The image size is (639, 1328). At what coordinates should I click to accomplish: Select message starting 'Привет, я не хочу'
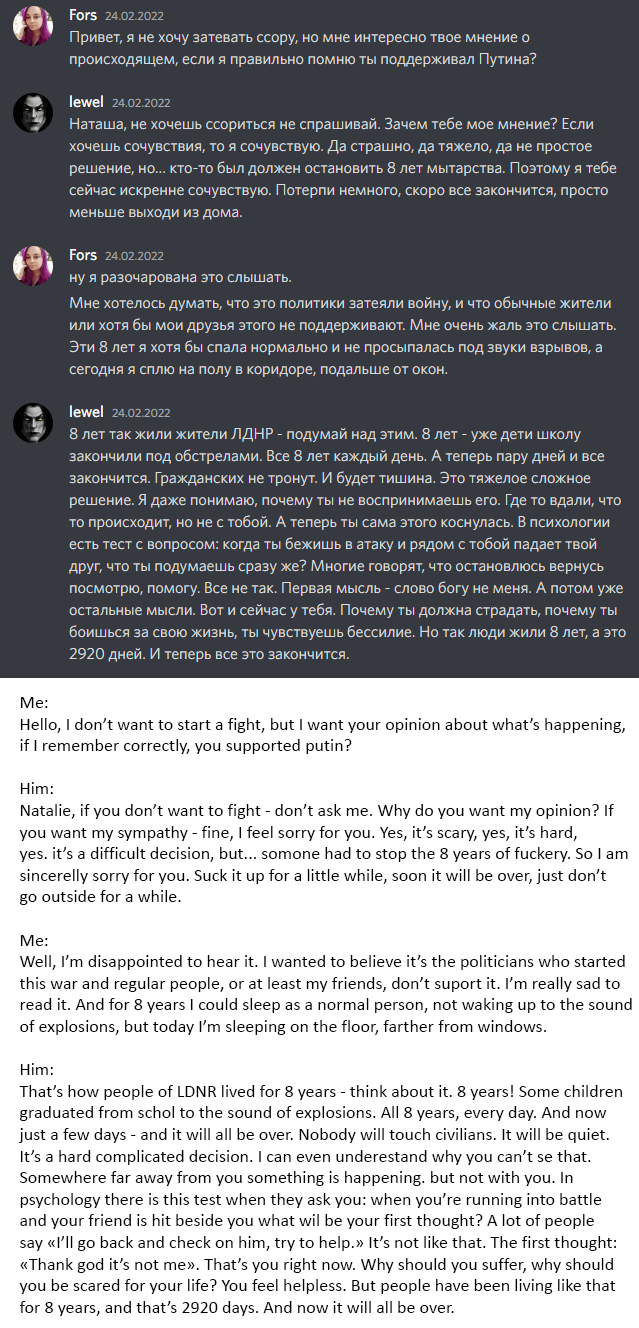point(301,49)
